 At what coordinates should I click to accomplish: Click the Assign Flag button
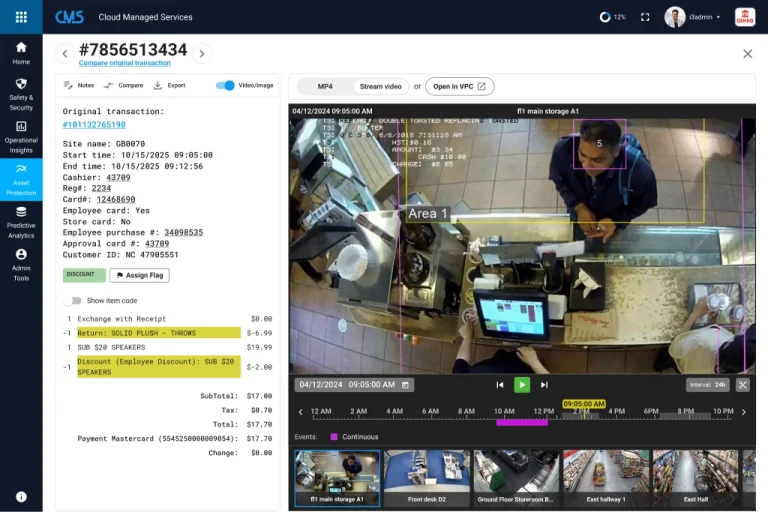coord(139,275)
